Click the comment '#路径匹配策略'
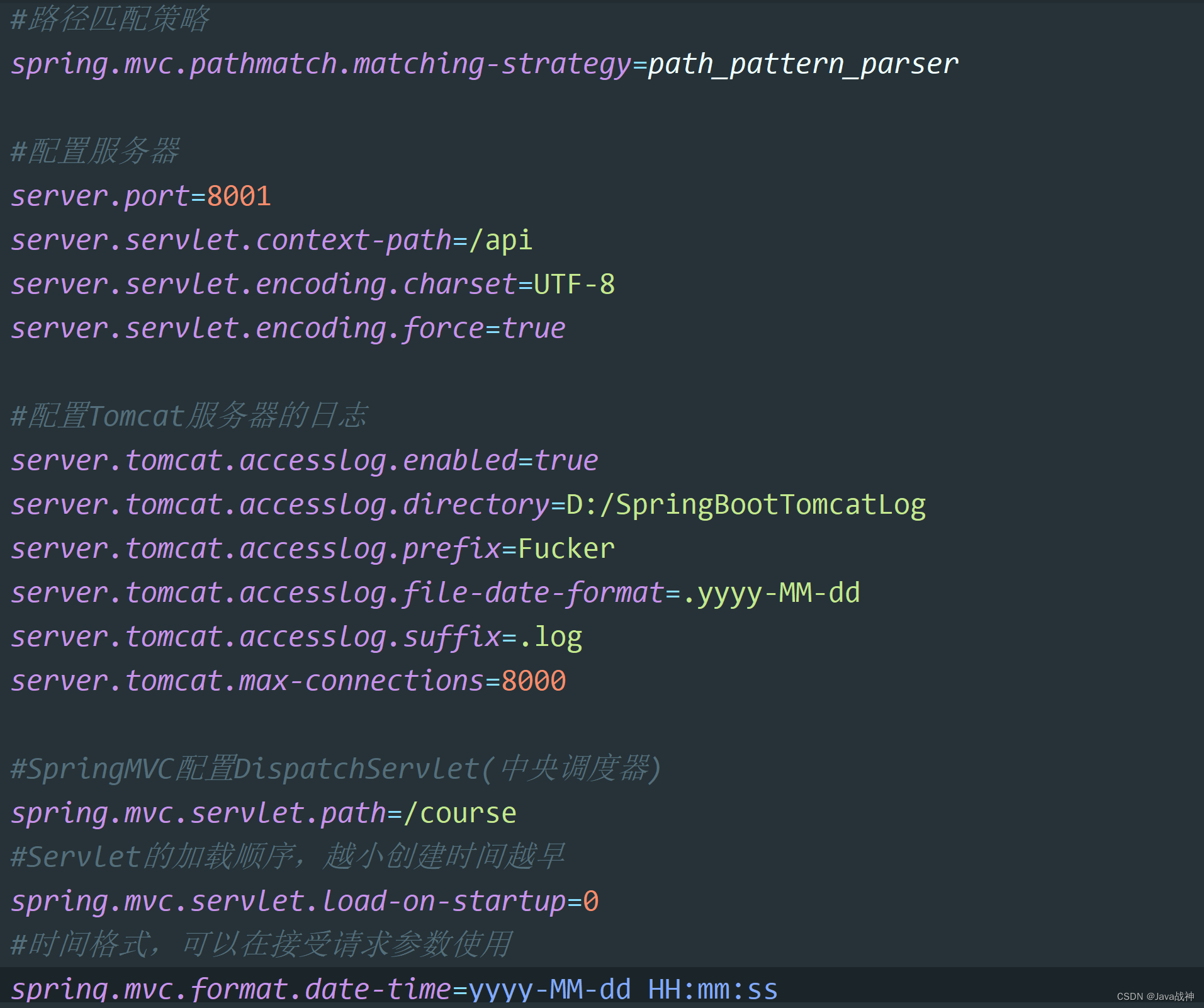1204x1008 pixels. (x=110, y=19)
